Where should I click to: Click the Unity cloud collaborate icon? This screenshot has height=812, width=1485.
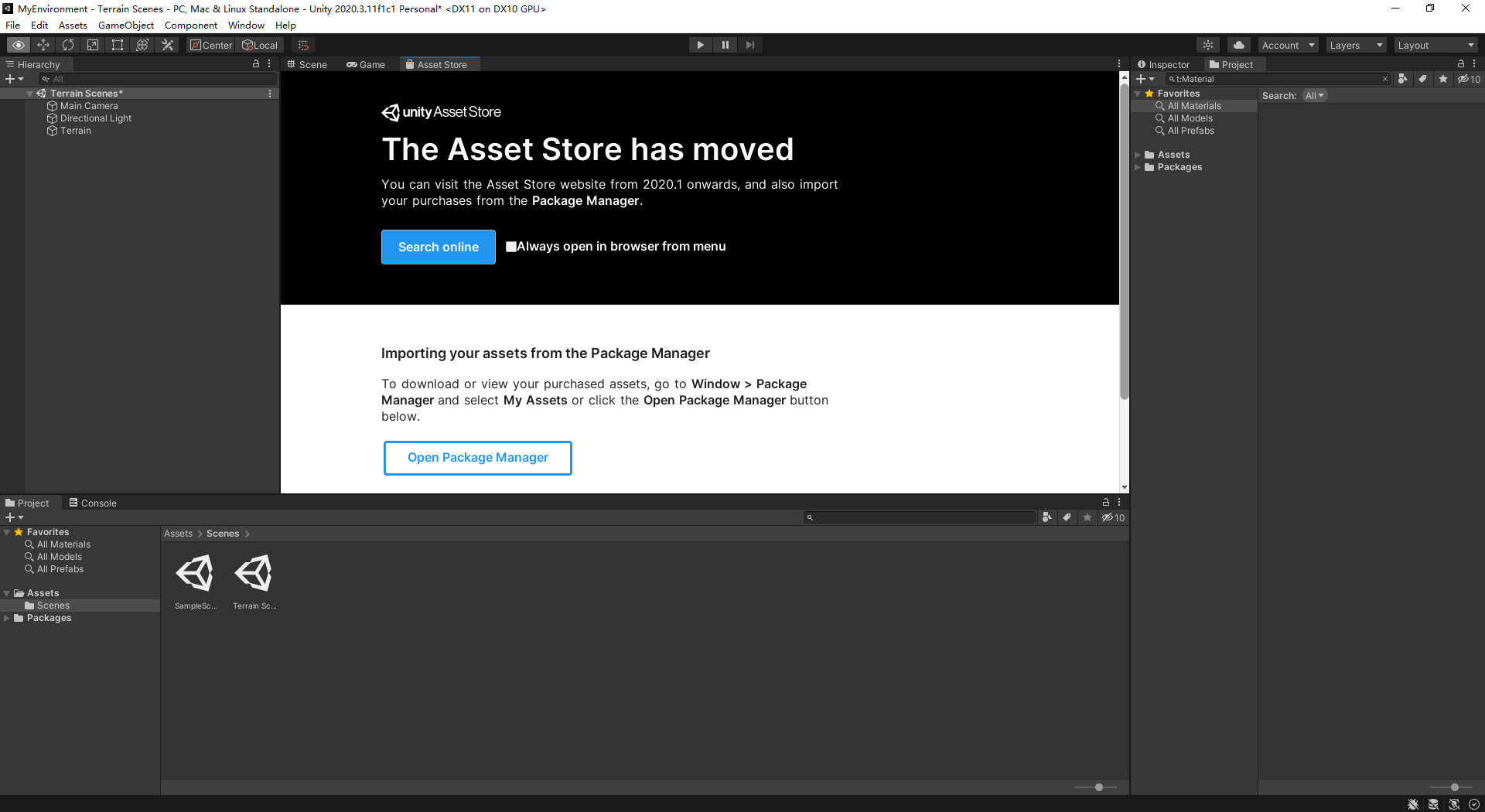coord(1238,45)
